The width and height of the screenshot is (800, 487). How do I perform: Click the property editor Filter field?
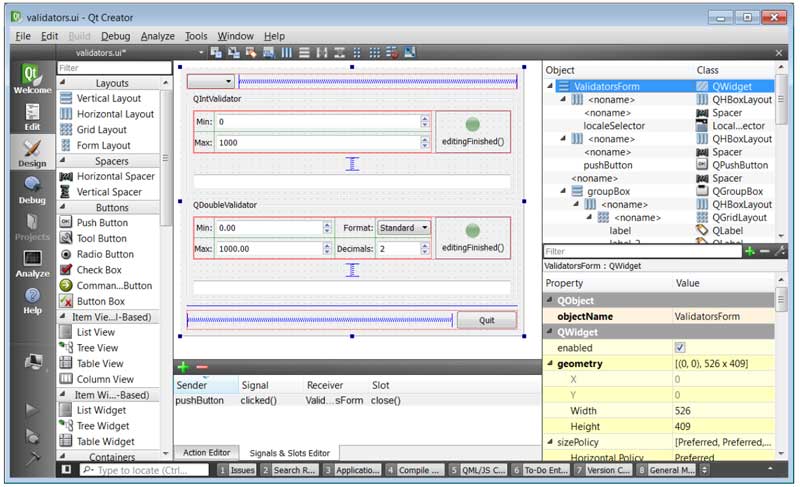pyautogui.click(x=643, y=251)
